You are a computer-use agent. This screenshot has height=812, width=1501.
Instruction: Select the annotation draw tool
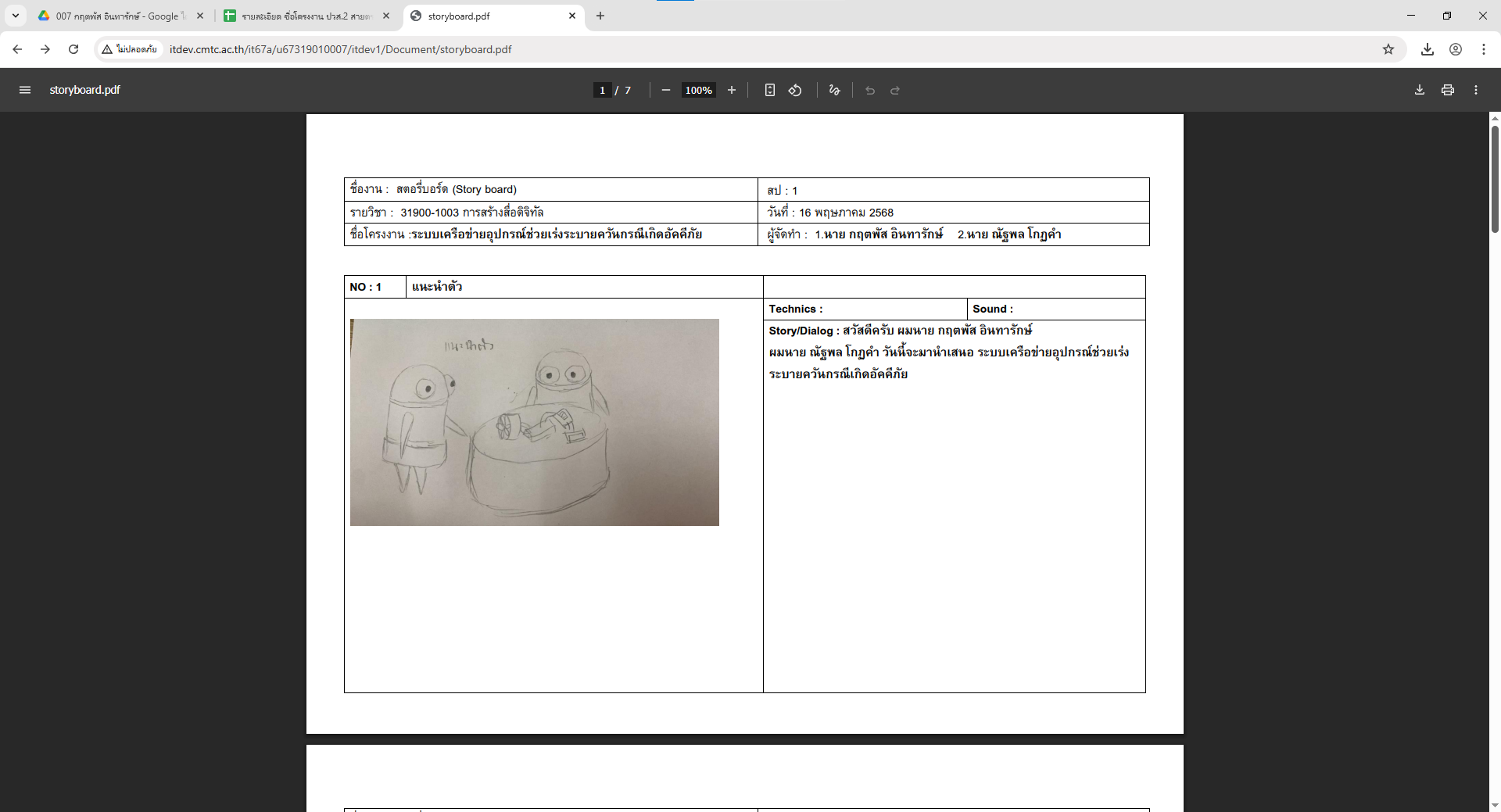click(834, 90)
